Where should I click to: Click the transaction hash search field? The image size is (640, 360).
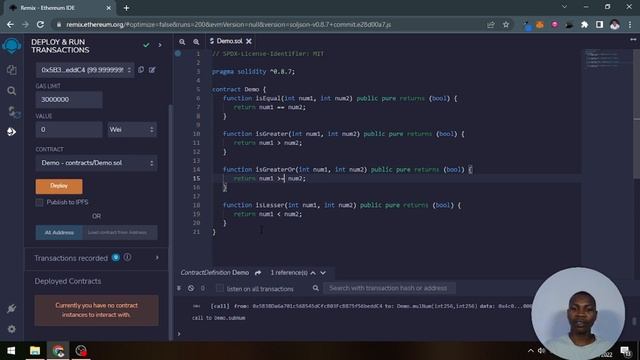(389, 288)
